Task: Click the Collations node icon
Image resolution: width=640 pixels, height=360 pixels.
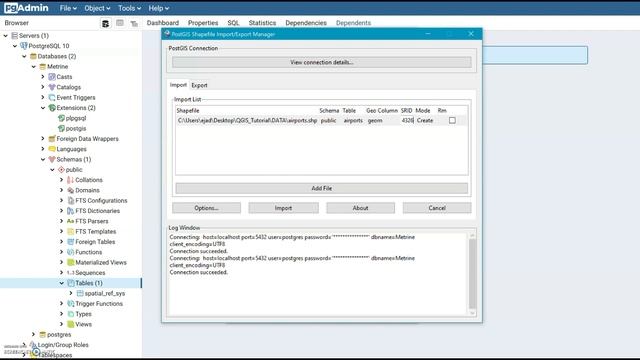Action: pyautogui.click(x=71, y=180)
